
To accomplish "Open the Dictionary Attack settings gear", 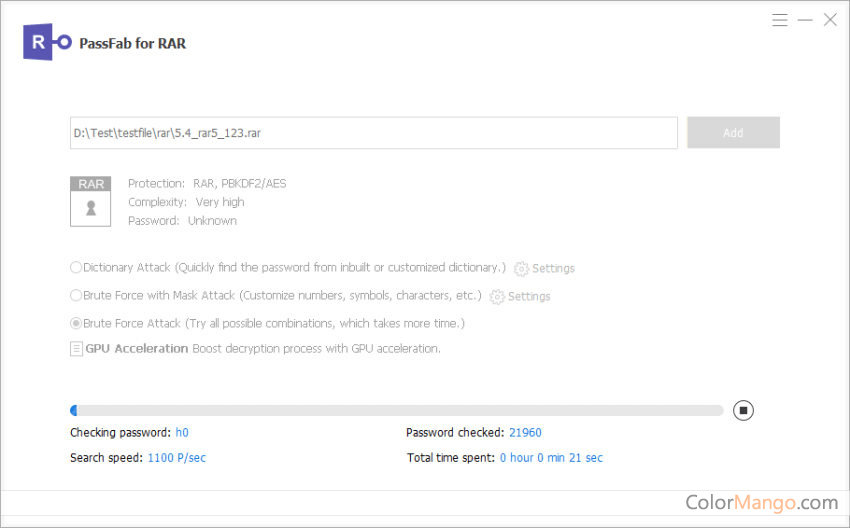I will tap(521, 268).
